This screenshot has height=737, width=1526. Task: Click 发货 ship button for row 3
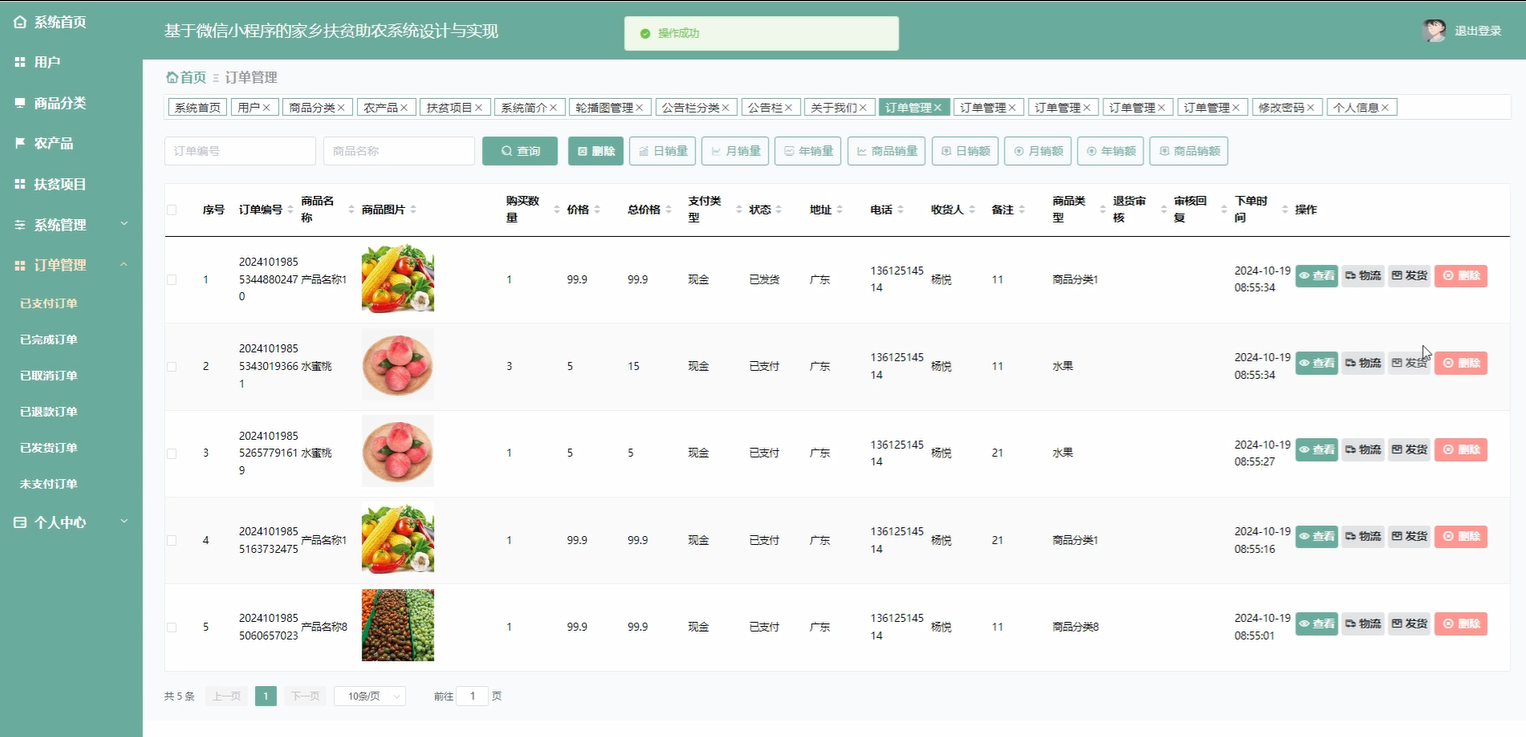[1409, 450]
